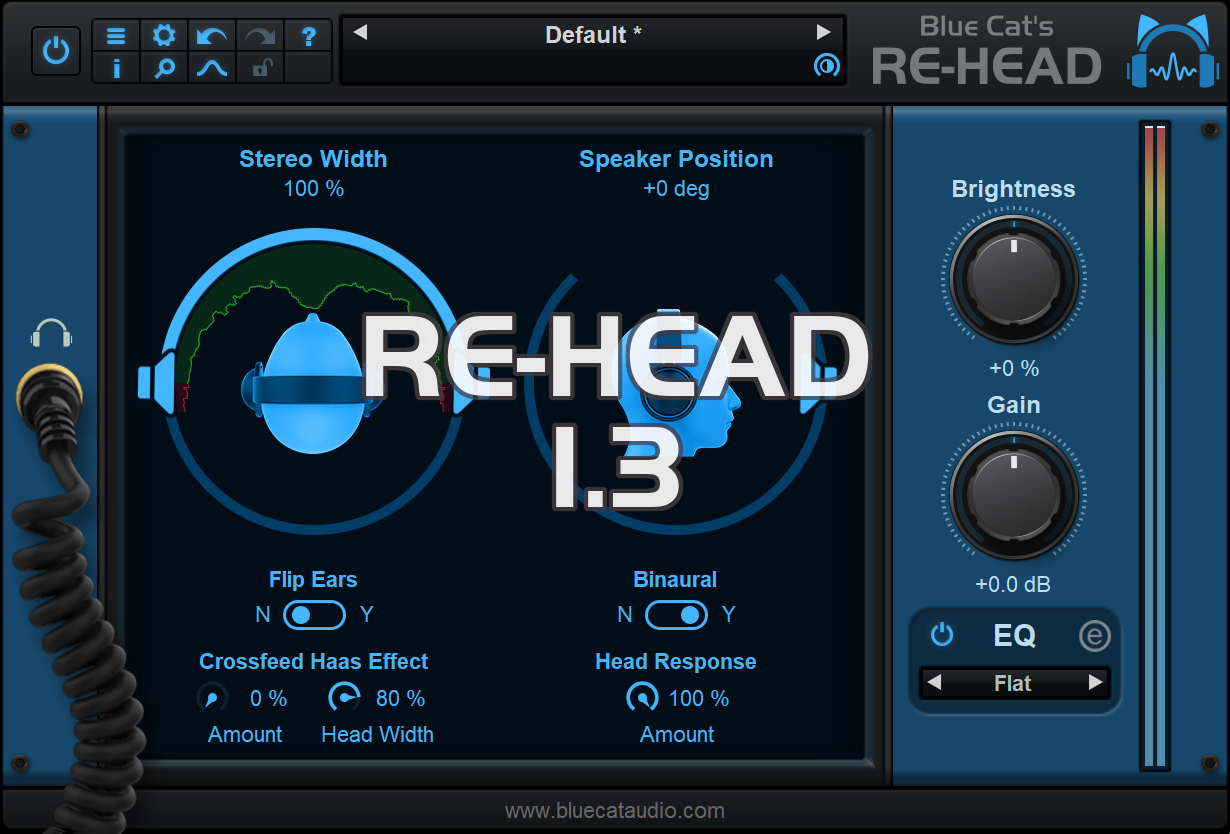Click the Crossfeed Amount 0 % value
The width and height of the screenshot is (1230, 834).
pyautogui.click(x=268, y=698)
